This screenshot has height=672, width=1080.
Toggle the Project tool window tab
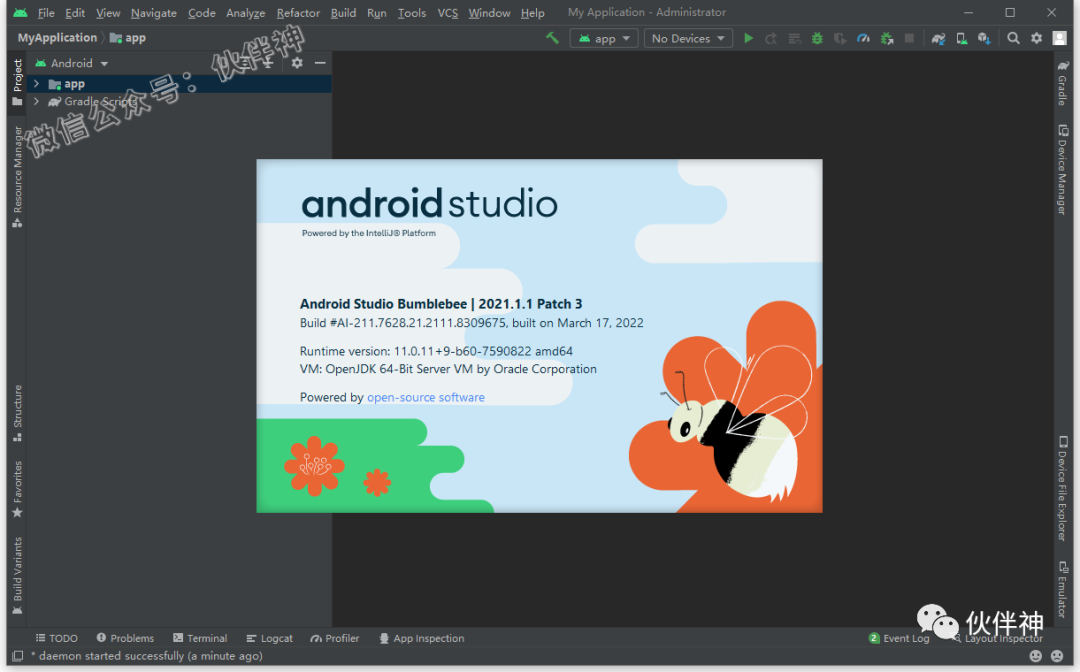[17, 82]
